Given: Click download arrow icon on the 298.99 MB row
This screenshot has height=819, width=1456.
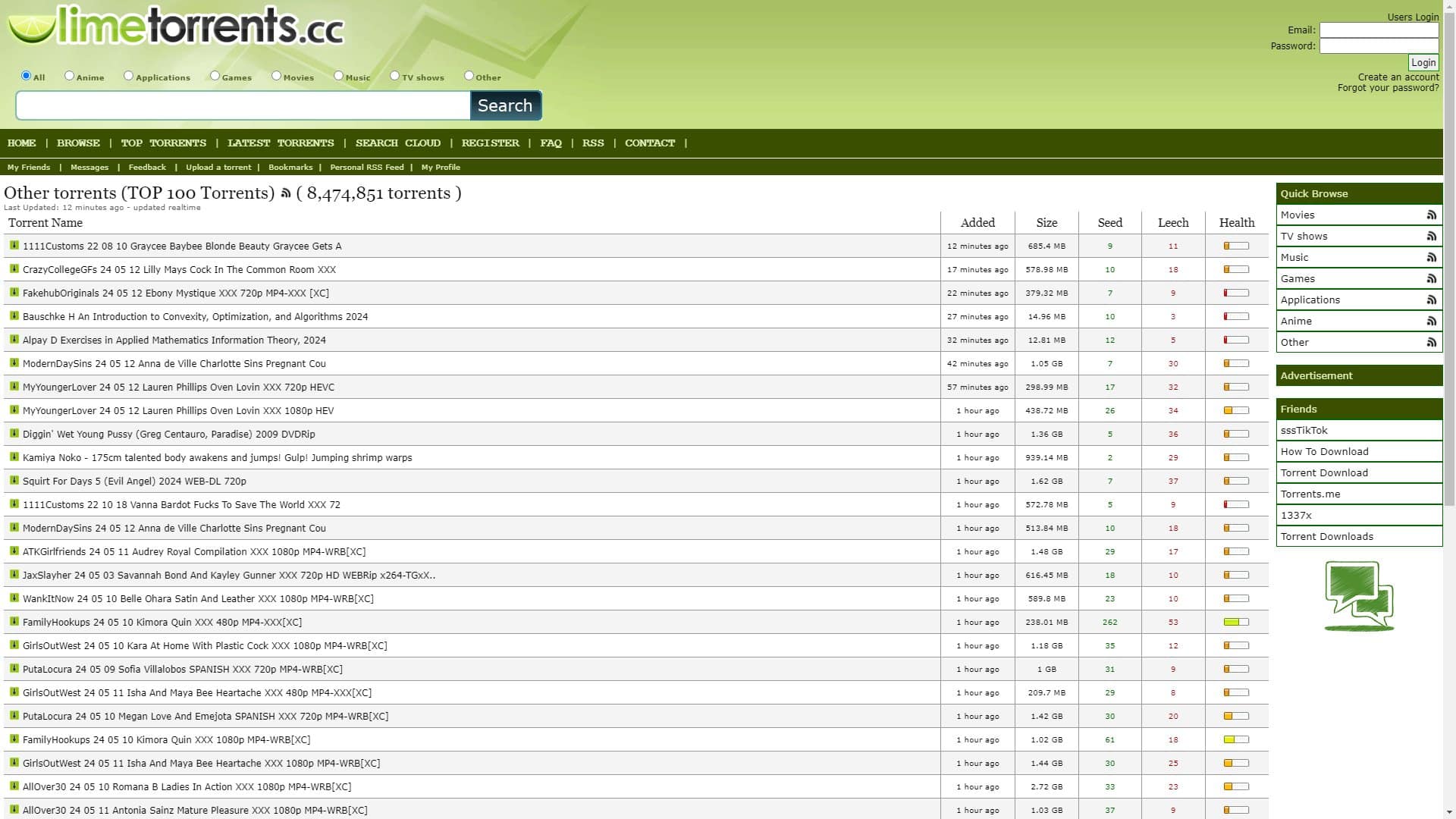Looking at the screenshot, I should 14,386.
